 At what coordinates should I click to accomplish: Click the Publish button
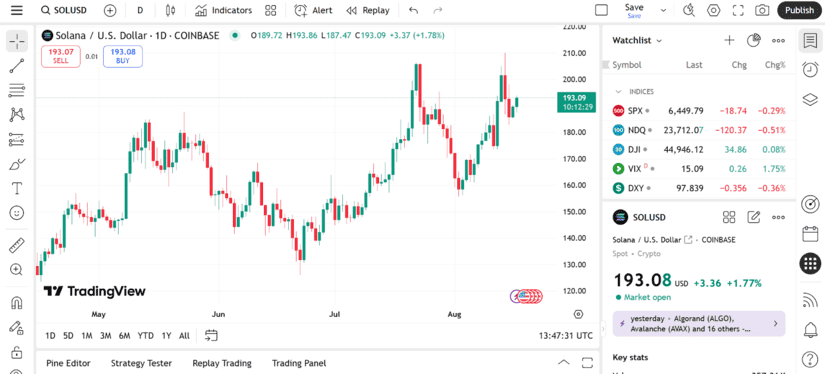tap(799, 10)
